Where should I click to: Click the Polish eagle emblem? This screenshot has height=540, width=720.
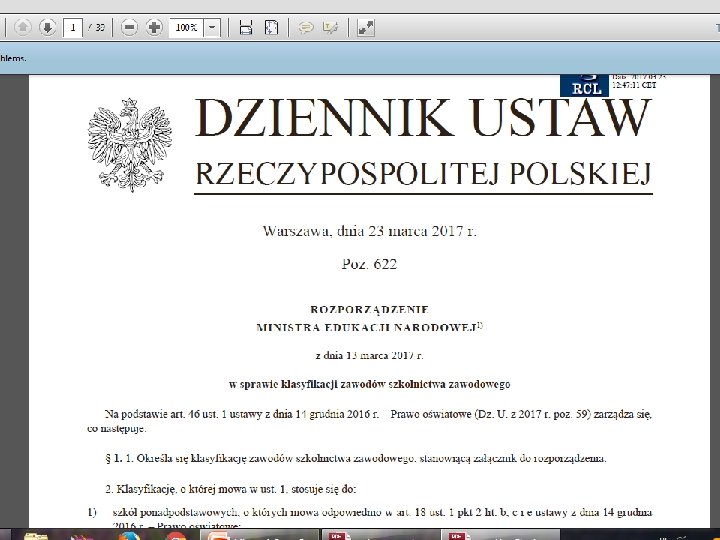[x=130, y=145]
